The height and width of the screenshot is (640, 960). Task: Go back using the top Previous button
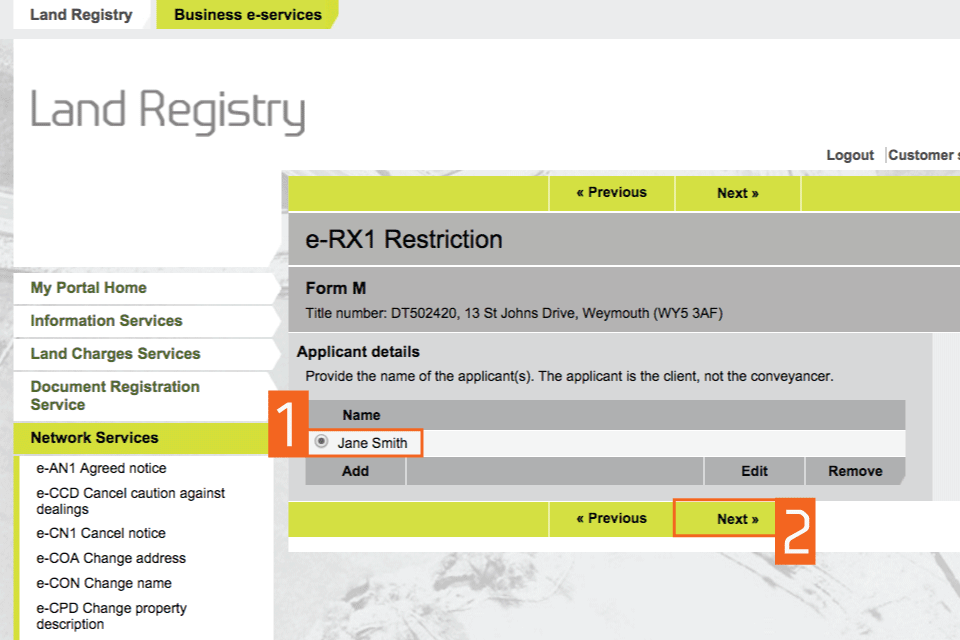tap(611, 193)
